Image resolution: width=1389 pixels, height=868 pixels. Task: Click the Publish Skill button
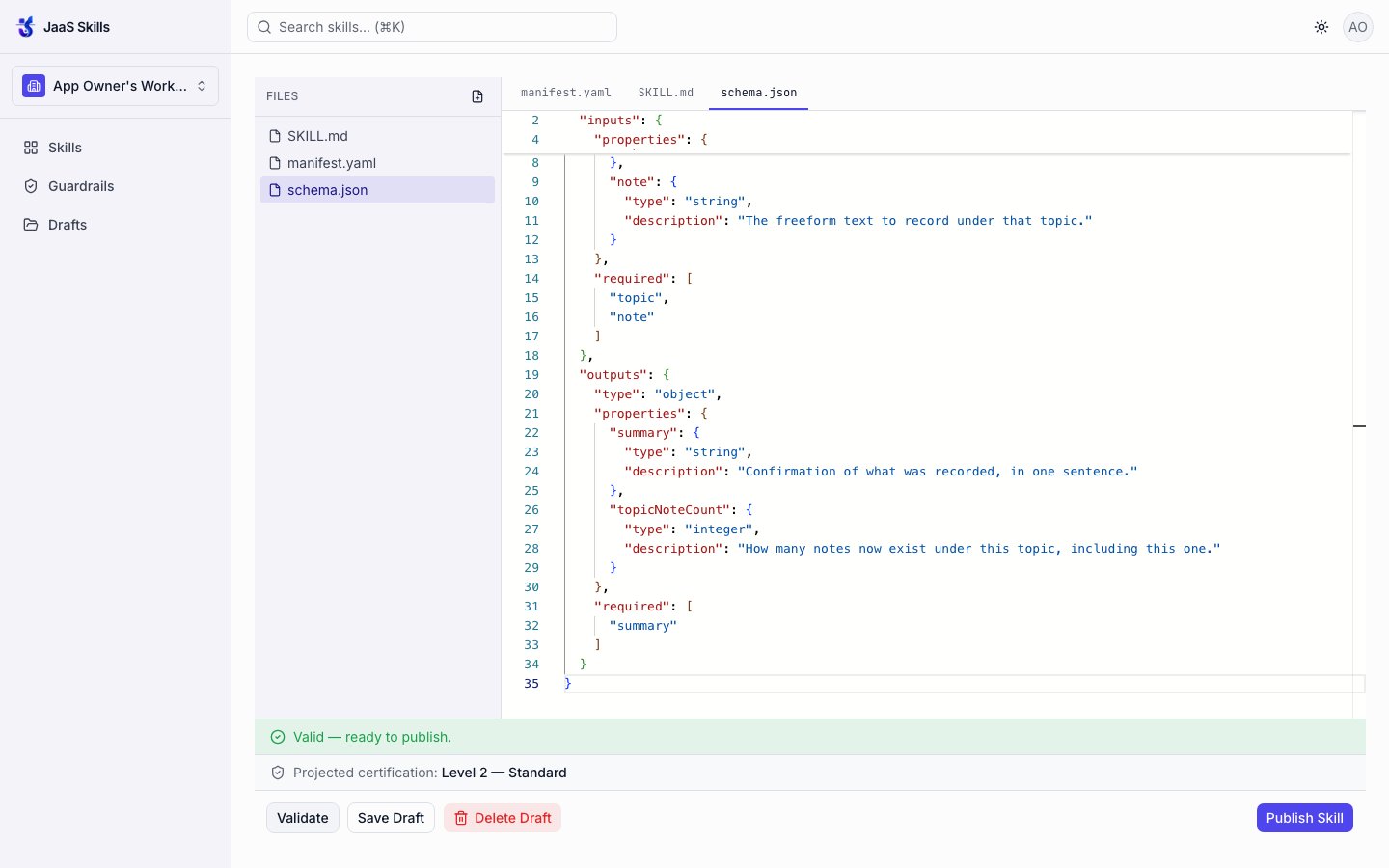[x=1305, y=818]
